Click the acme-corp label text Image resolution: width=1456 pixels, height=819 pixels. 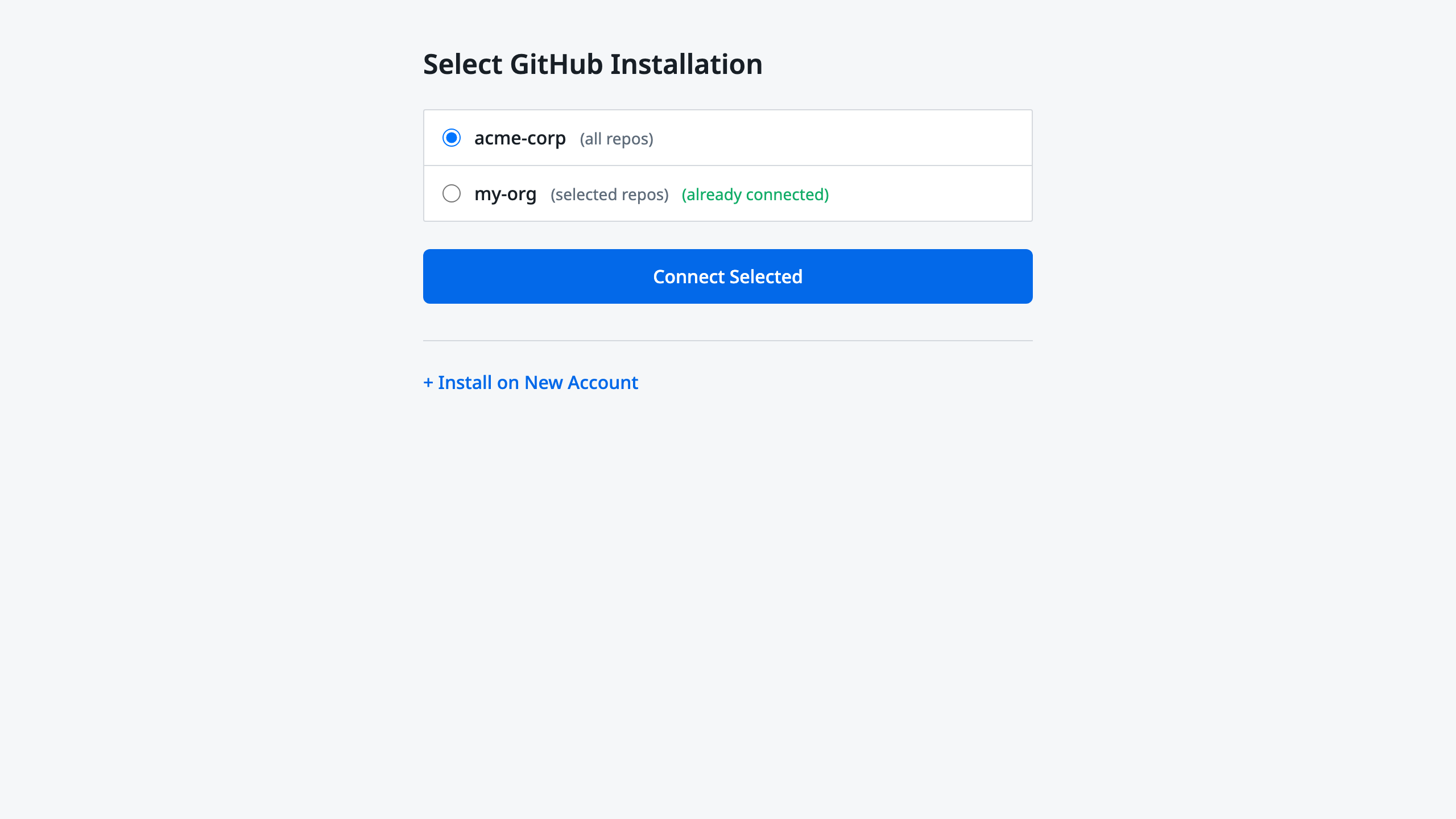[x=520, y=137]
